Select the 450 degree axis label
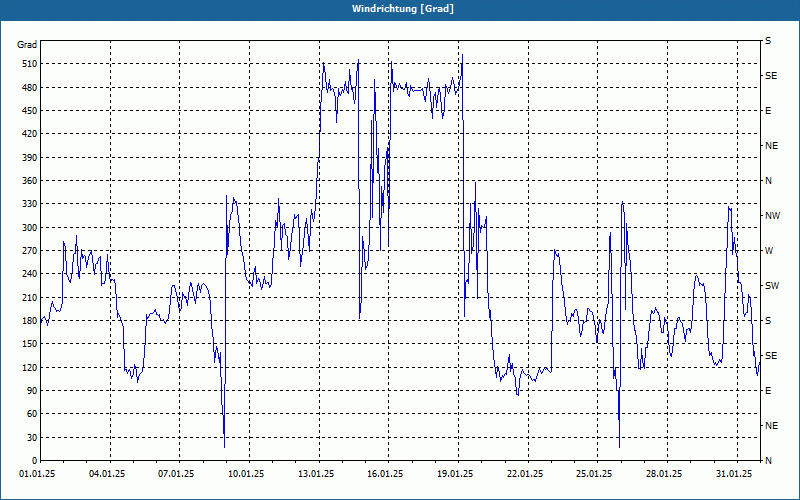 (x=30, y=111)
